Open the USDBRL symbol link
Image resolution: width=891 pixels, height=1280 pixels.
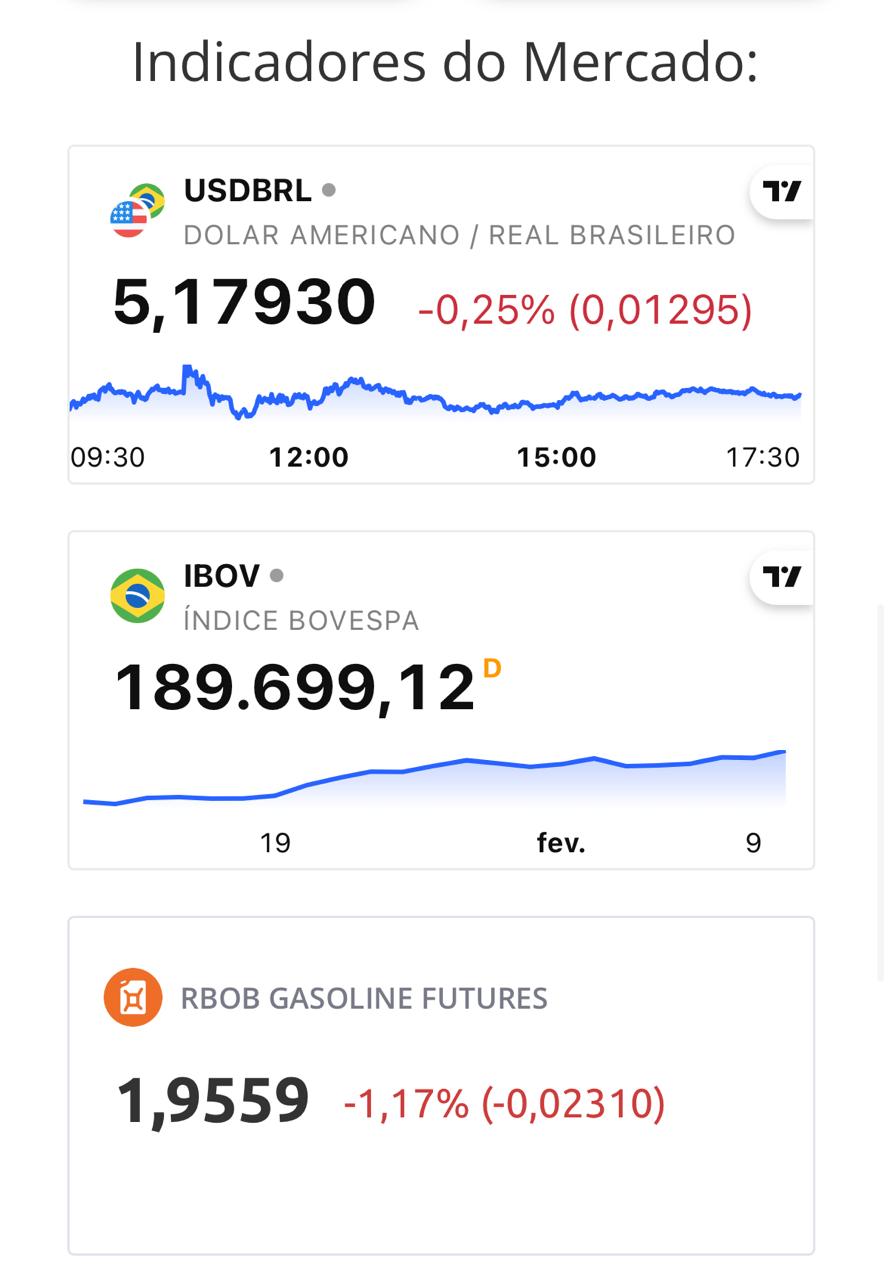coord(247,190)
